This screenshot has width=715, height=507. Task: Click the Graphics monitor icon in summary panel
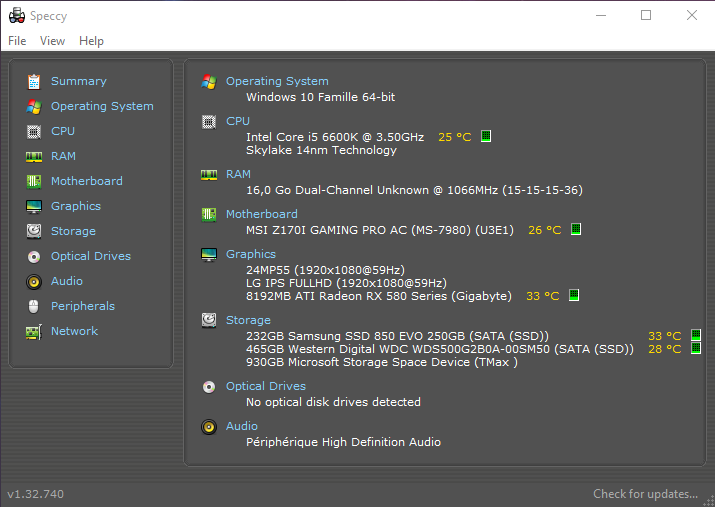[x=209, y=254]
